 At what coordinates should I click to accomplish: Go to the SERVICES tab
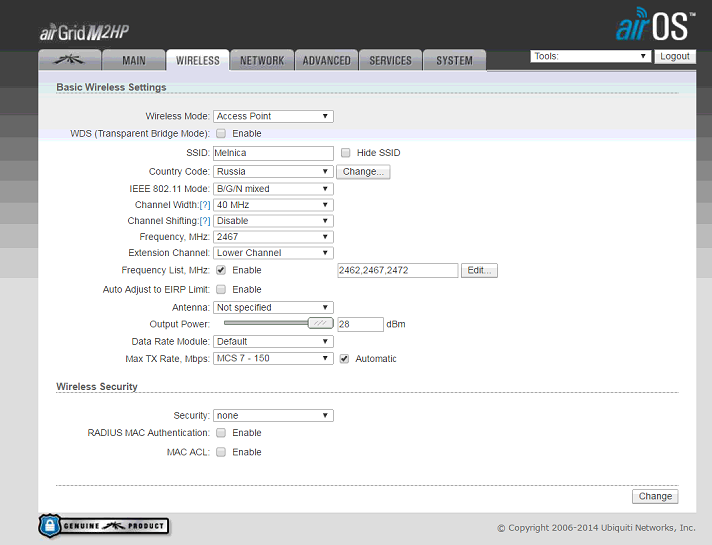tap(391, 60)
